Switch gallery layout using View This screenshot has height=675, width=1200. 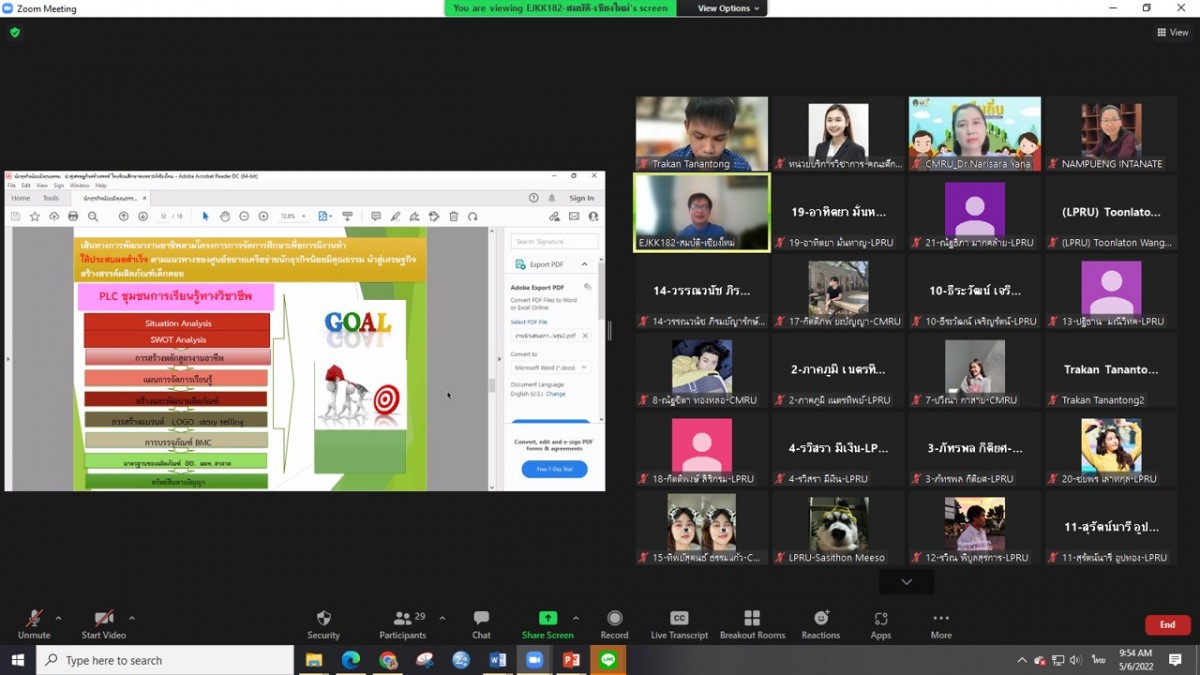1173,32
